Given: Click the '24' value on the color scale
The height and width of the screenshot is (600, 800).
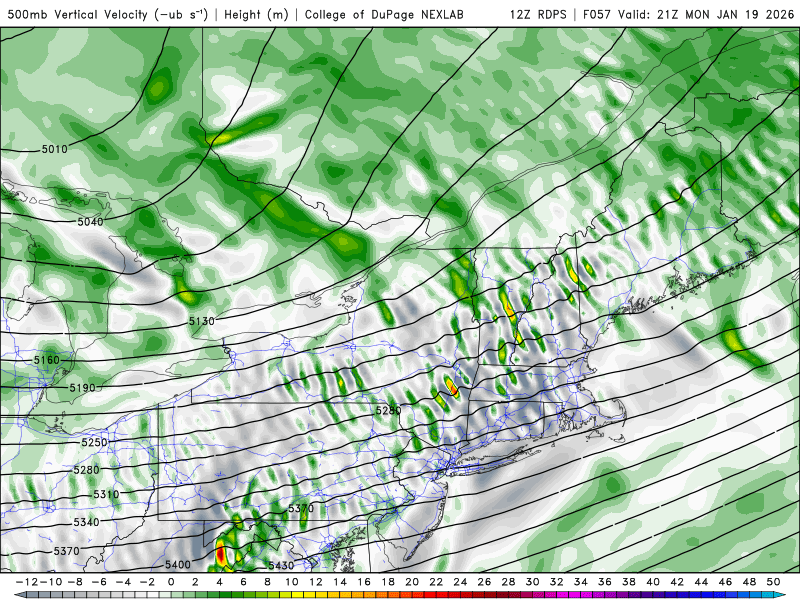Looking at the screenshot, I should (x=460, y=582).
